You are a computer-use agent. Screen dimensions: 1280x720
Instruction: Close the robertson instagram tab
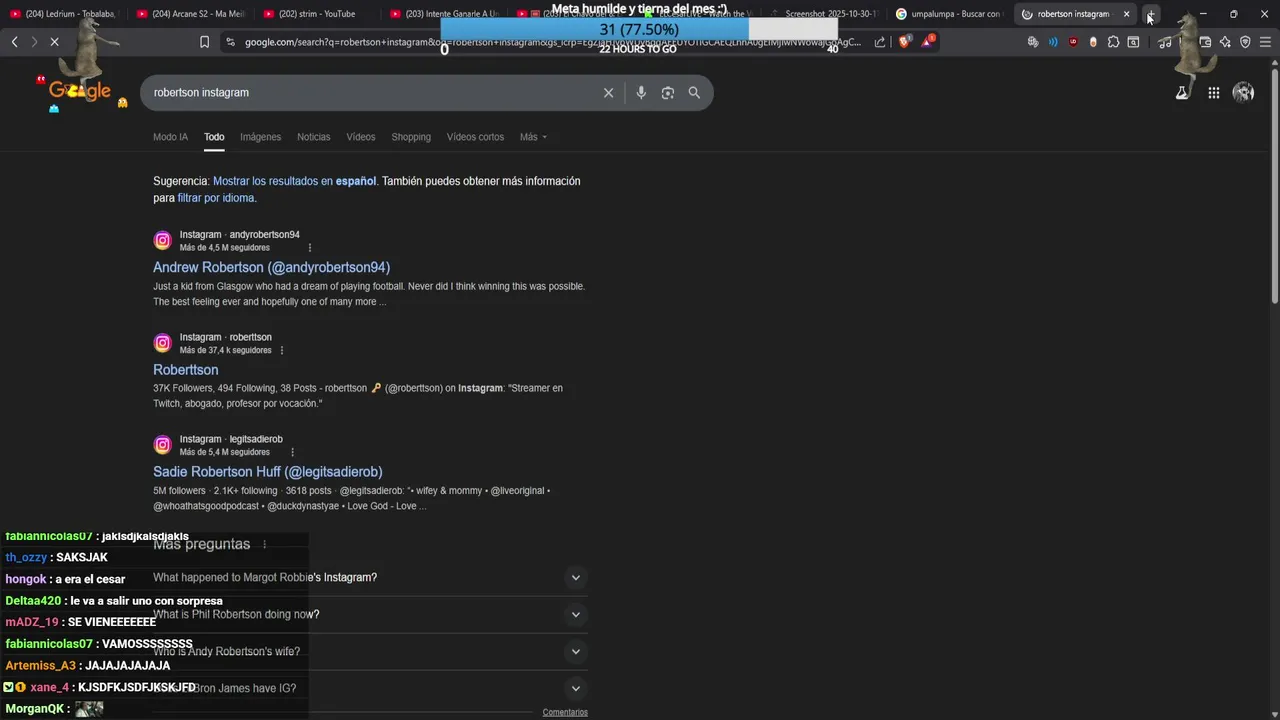[1126, 14]
